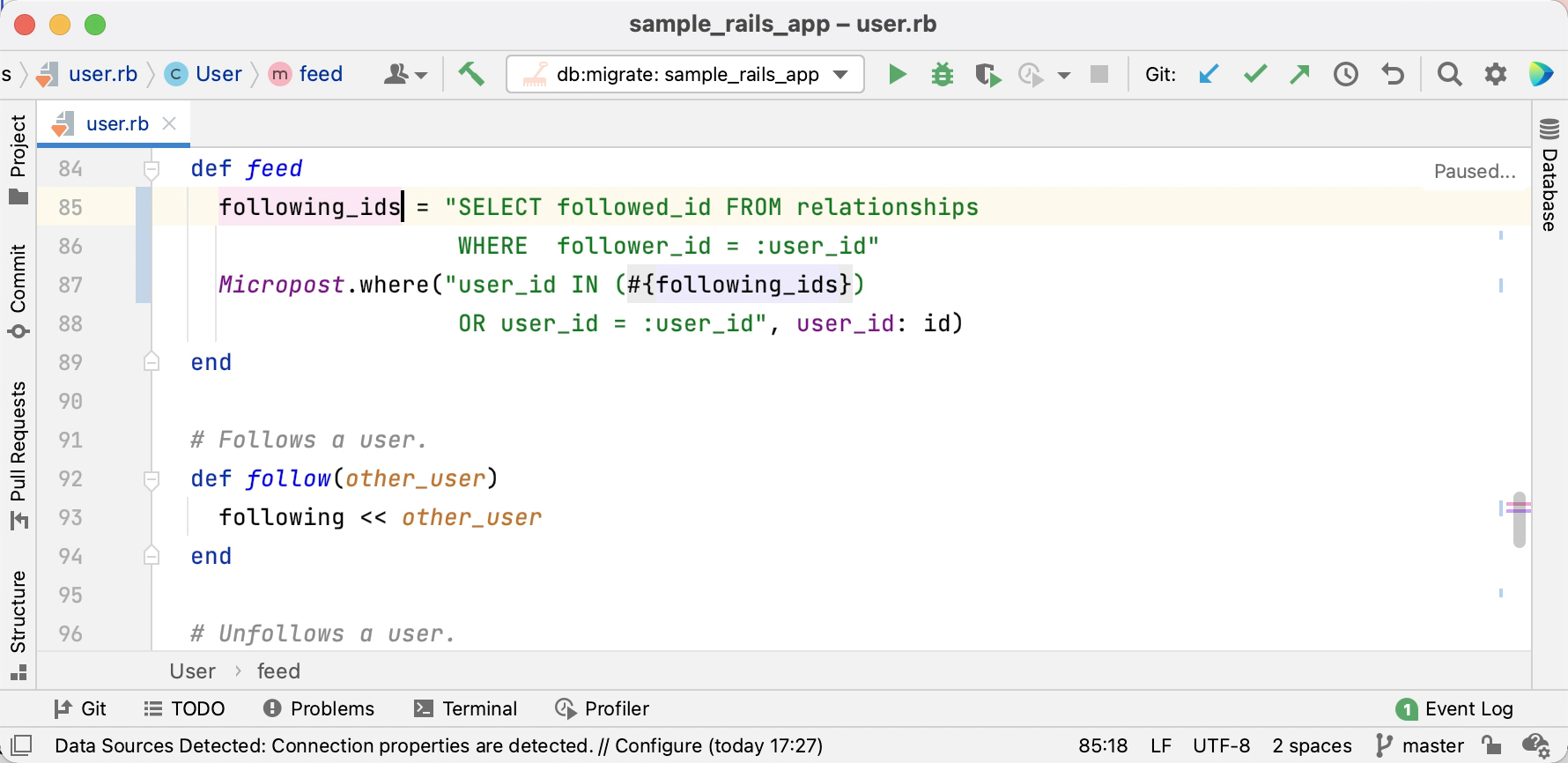1568x763 pixels.
Task: Click fold end marker at line 94
Action: point(152,556)
